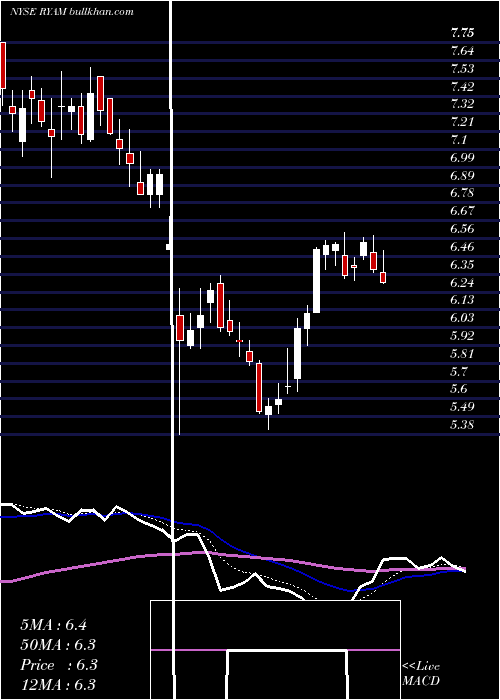Click the 7.32 price axis label
This screenshot has height=700, width=500.
(x=462, y=104)
